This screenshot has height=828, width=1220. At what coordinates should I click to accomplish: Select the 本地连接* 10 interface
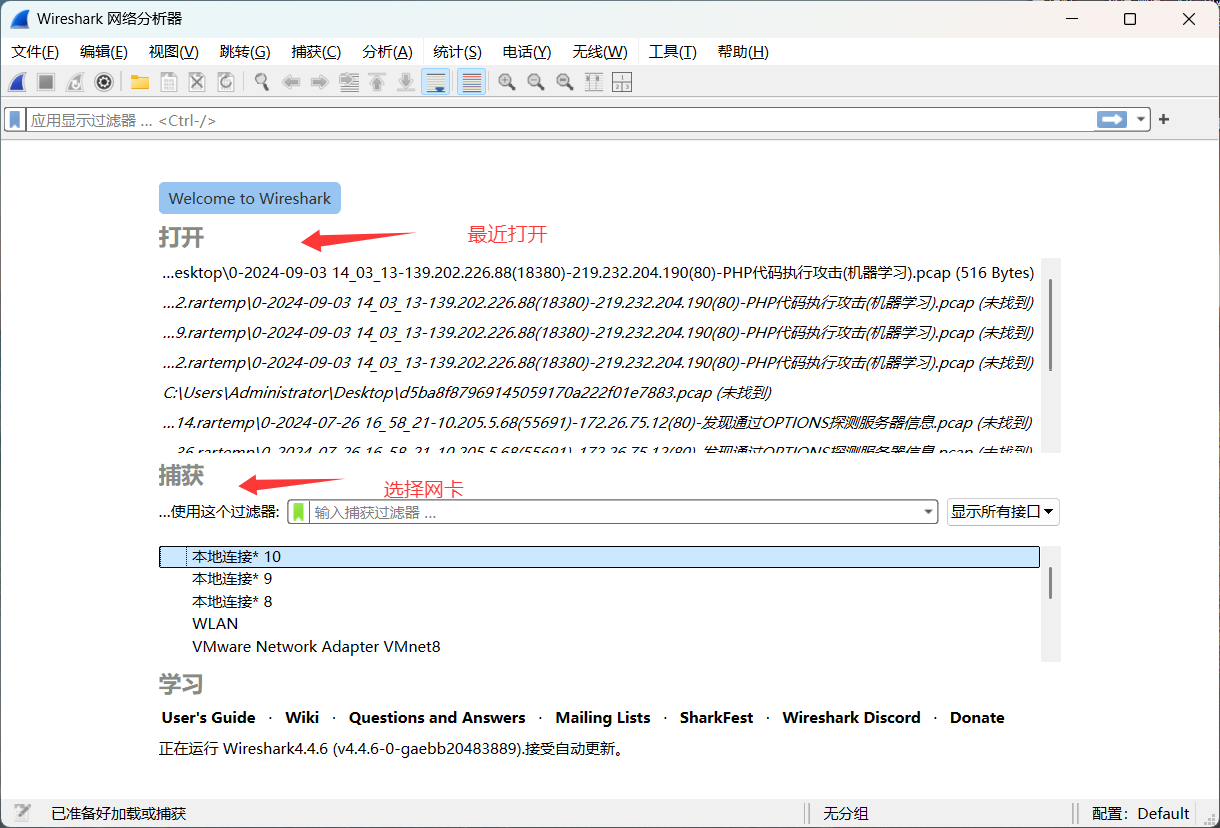point(599,557)
